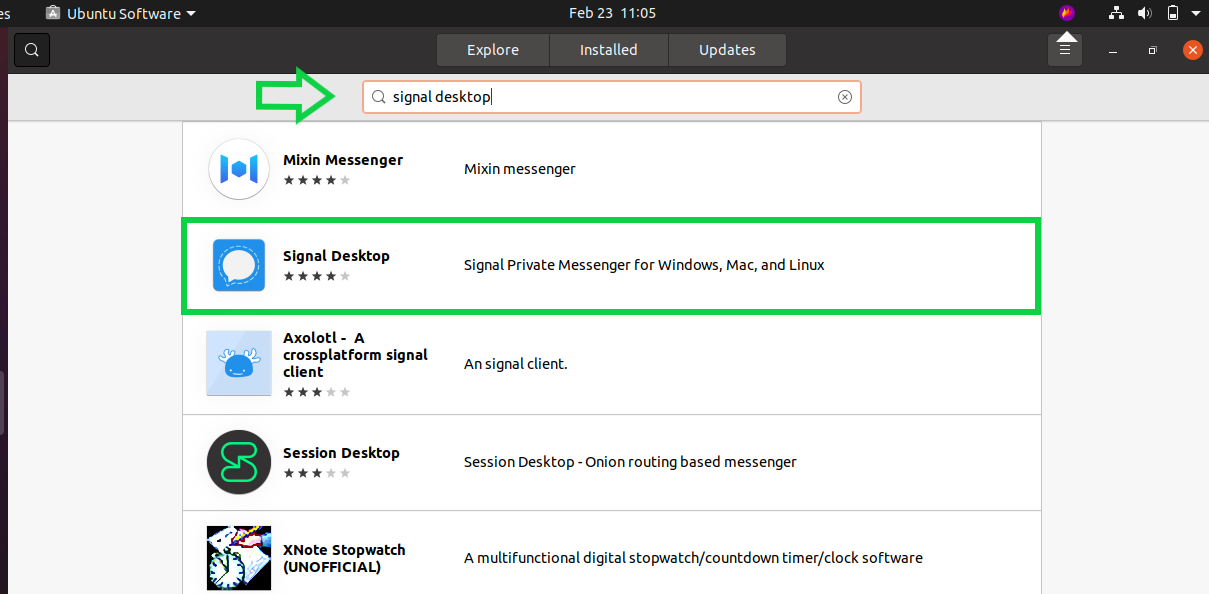Viewport: 1209px width, 594px height.
Task: Click the Mixin Messenger star rating
Action: [317, 180]
